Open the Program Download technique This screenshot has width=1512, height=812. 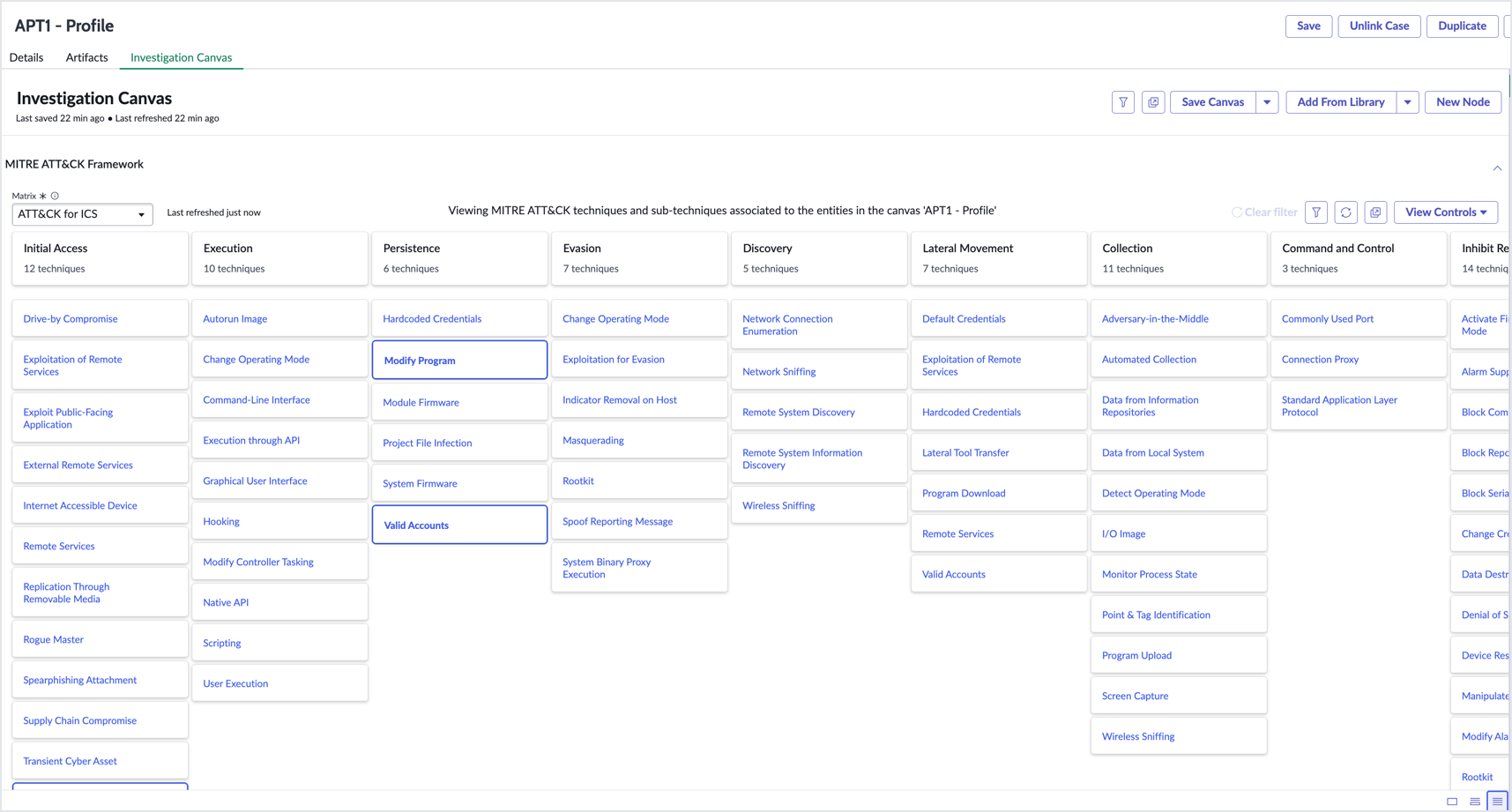(999, 493)
